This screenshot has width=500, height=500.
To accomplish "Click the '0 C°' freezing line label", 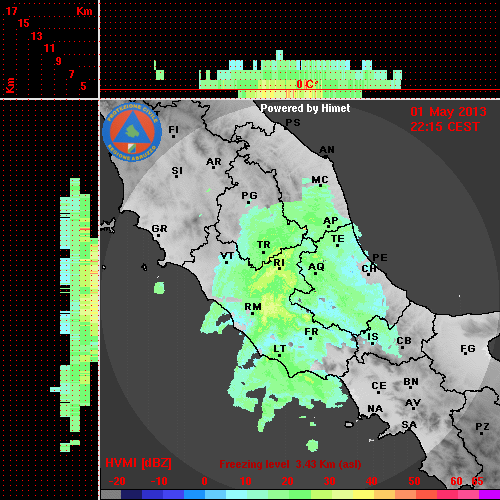I will pyautogui.click(x=307, y=84).
